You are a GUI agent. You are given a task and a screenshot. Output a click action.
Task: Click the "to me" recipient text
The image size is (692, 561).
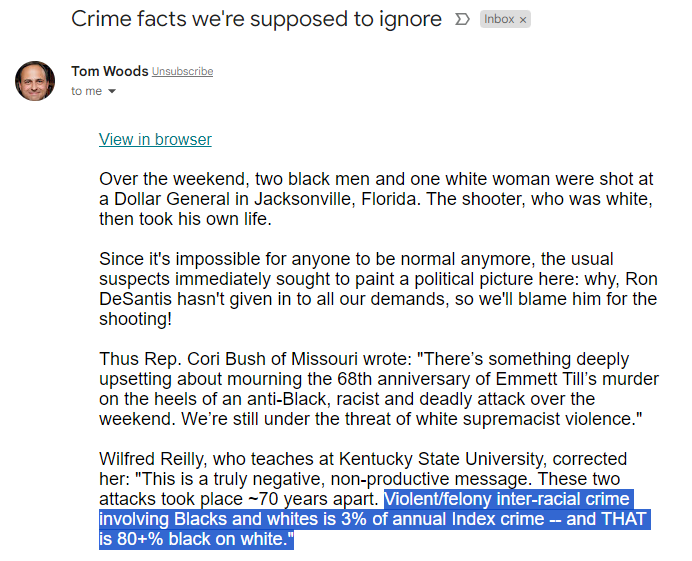[x=86, y=91]
